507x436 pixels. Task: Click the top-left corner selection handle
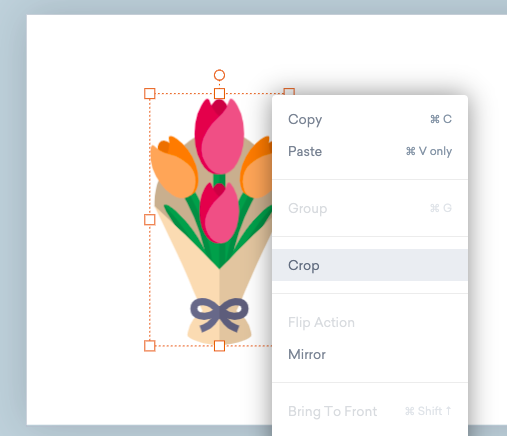click(x=150, y=94)
